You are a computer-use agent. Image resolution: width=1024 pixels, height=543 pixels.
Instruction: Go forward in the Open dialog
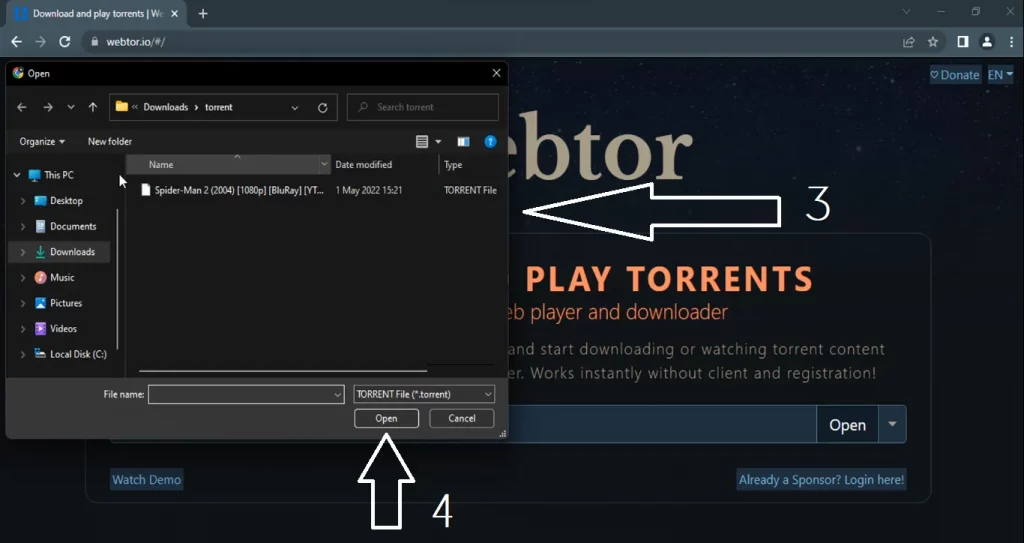pos(48,107)
